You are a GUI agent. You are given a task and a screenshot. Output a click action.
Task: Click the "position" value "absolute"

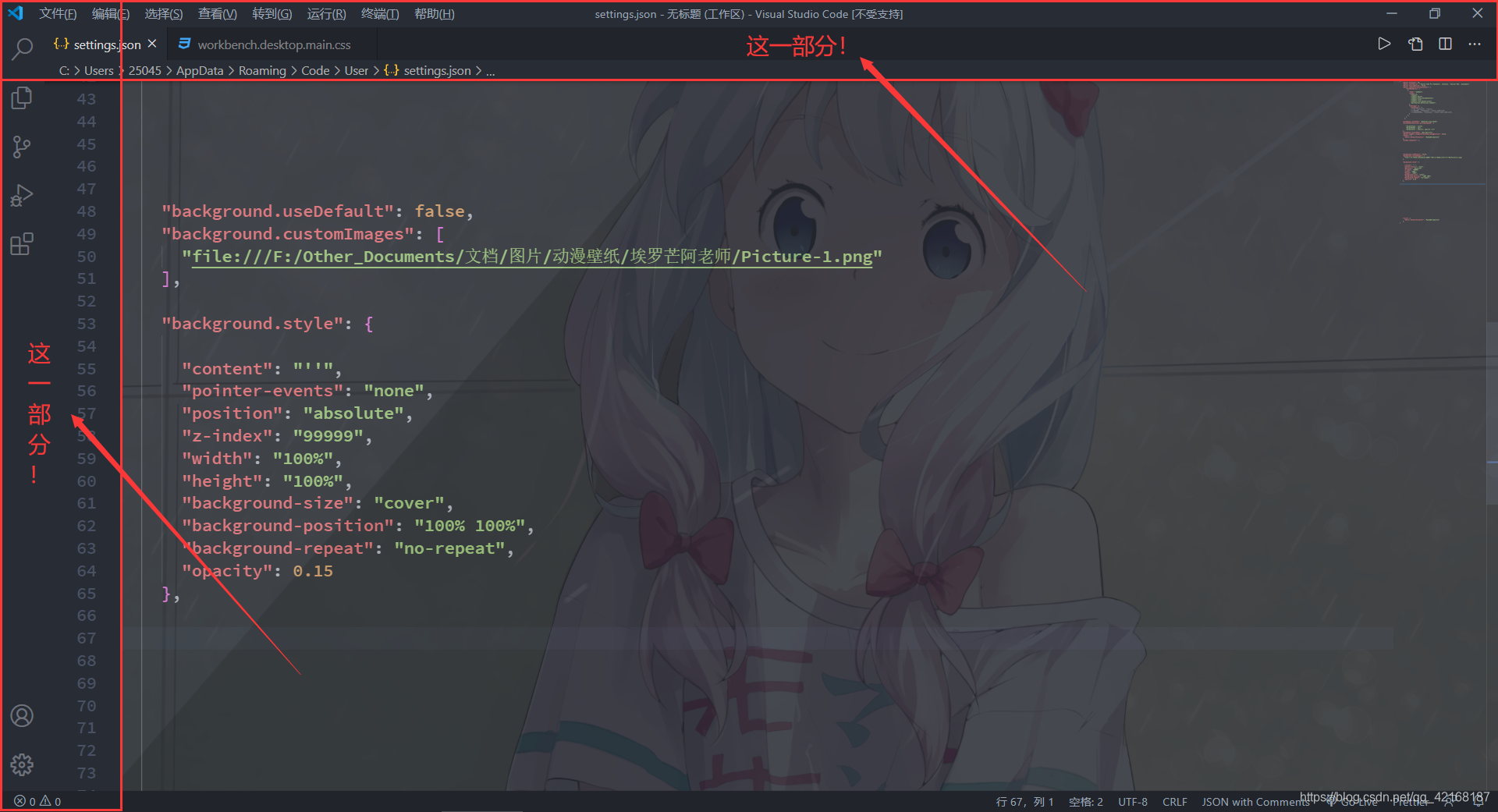point(353,413)
